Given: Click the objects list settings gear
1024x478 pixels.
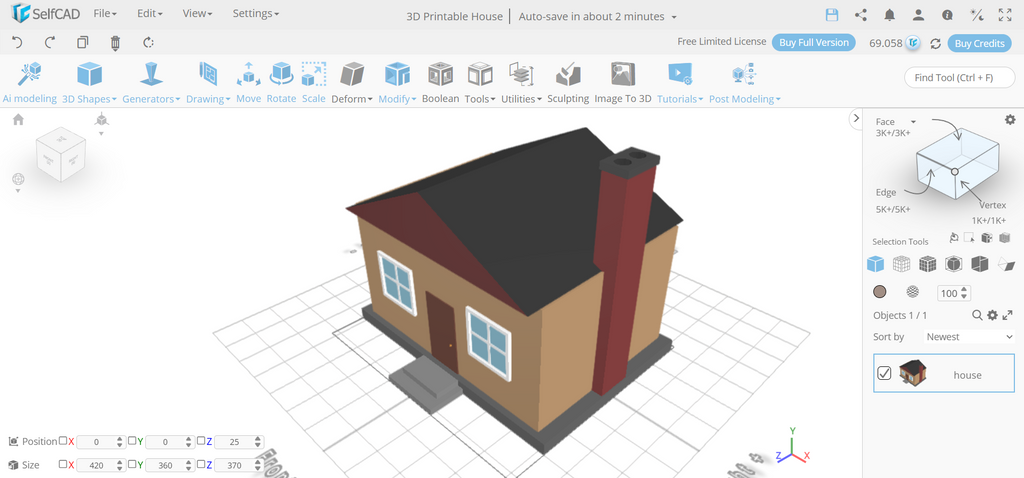Looking at the screenshot, I should pos(992,315).
